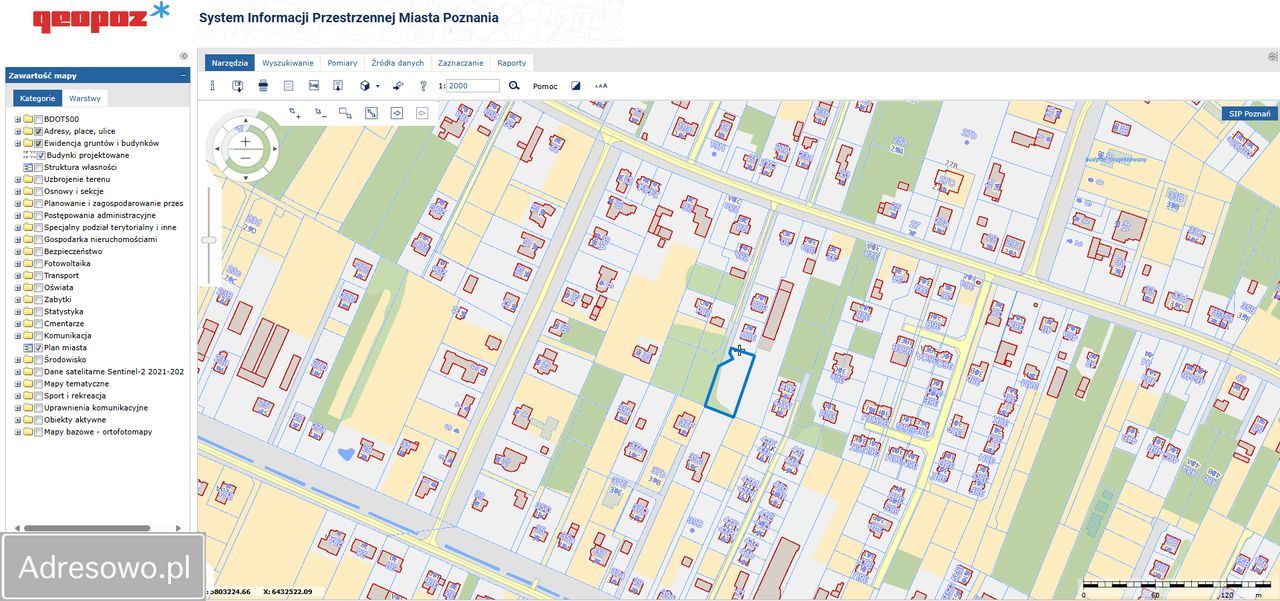Image resolution: width=1280 pixels, height=601 pixels.
Task: Click the Pomoc link
Action: click(545, 87)
